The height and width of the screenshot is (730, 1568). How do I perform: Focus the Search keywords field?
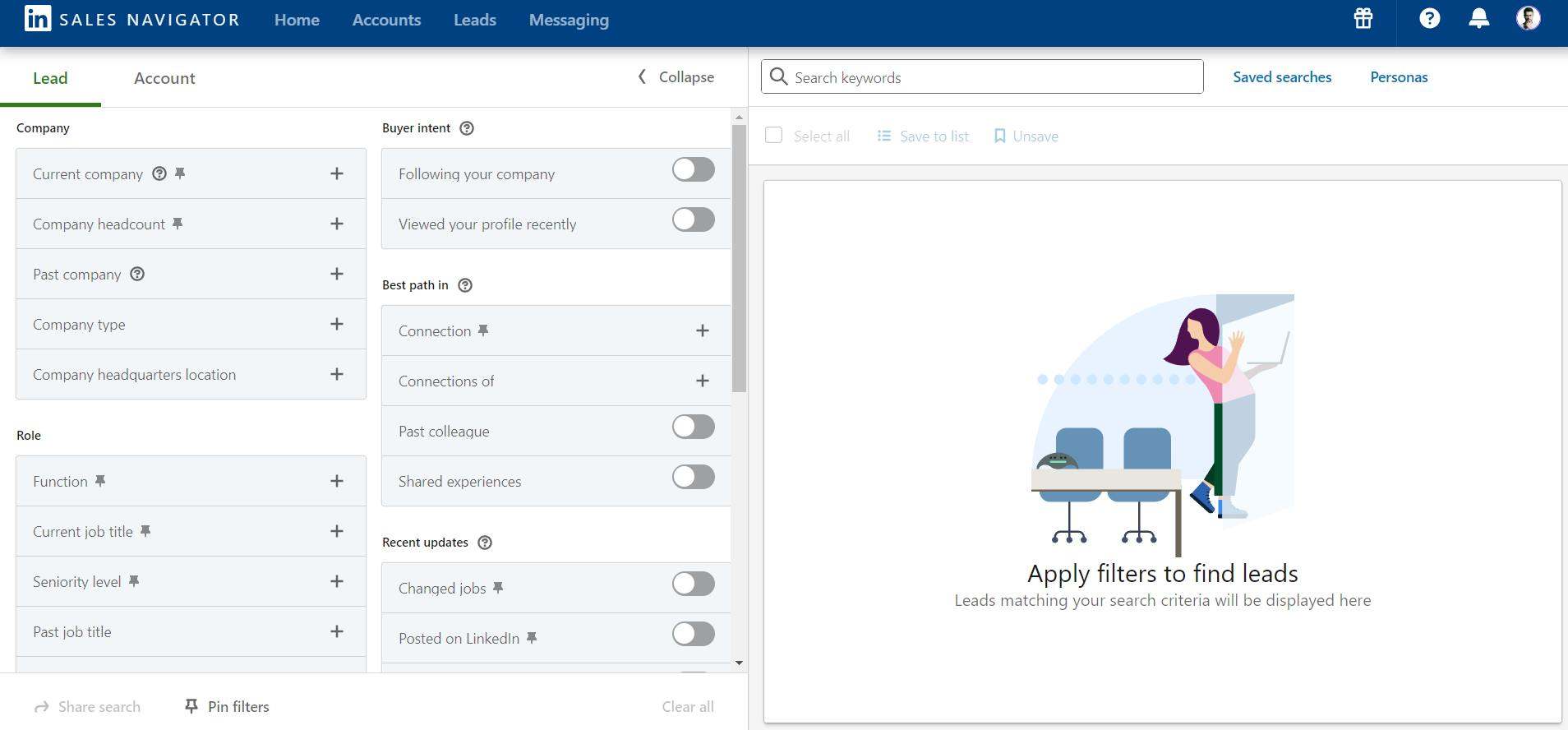click(982, 76)
